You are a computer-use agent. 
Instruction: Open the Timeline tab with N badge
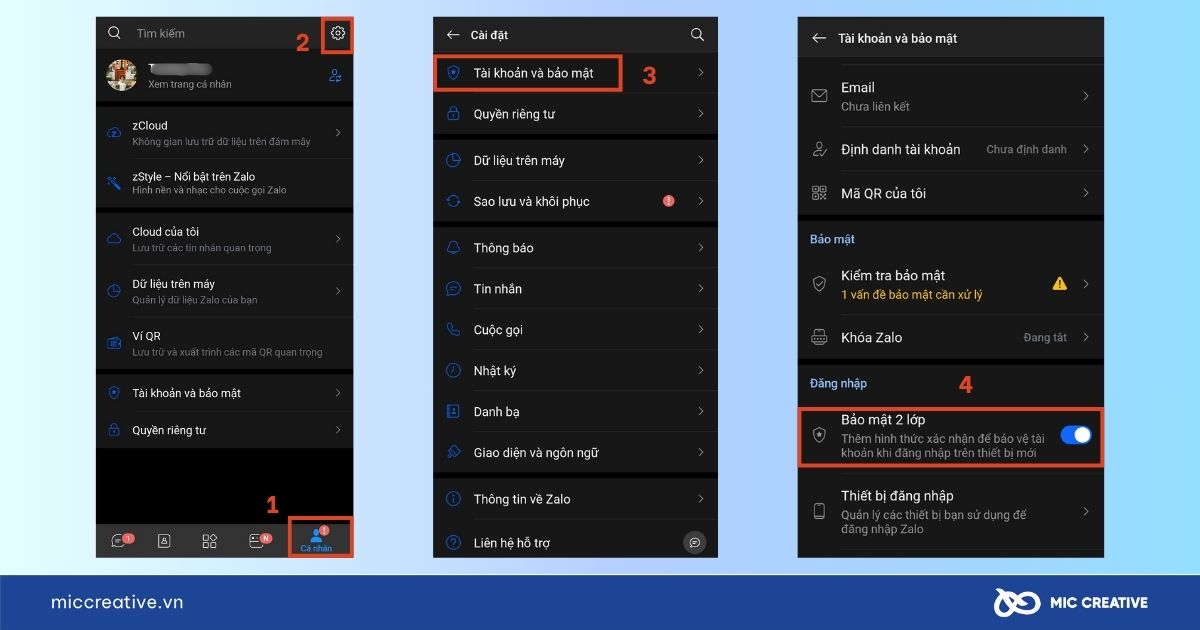point(258,541)
